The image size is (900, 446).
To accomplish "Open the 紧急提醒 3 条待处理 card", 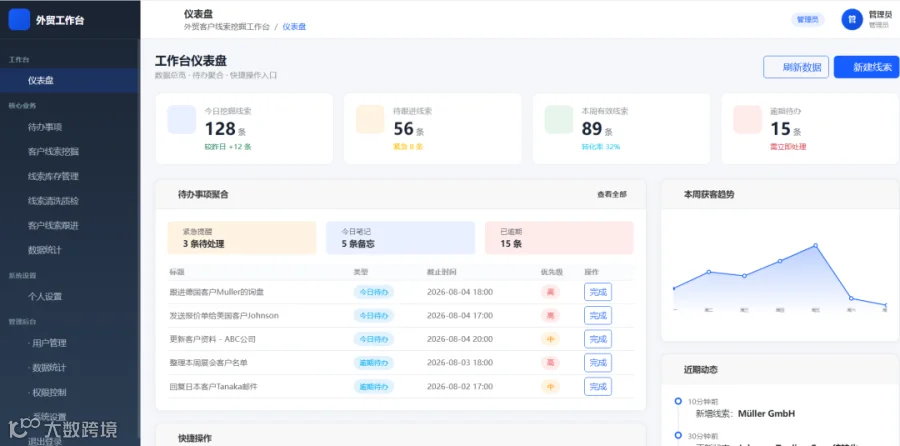I will pyautogui.click(x=242, y=238).
